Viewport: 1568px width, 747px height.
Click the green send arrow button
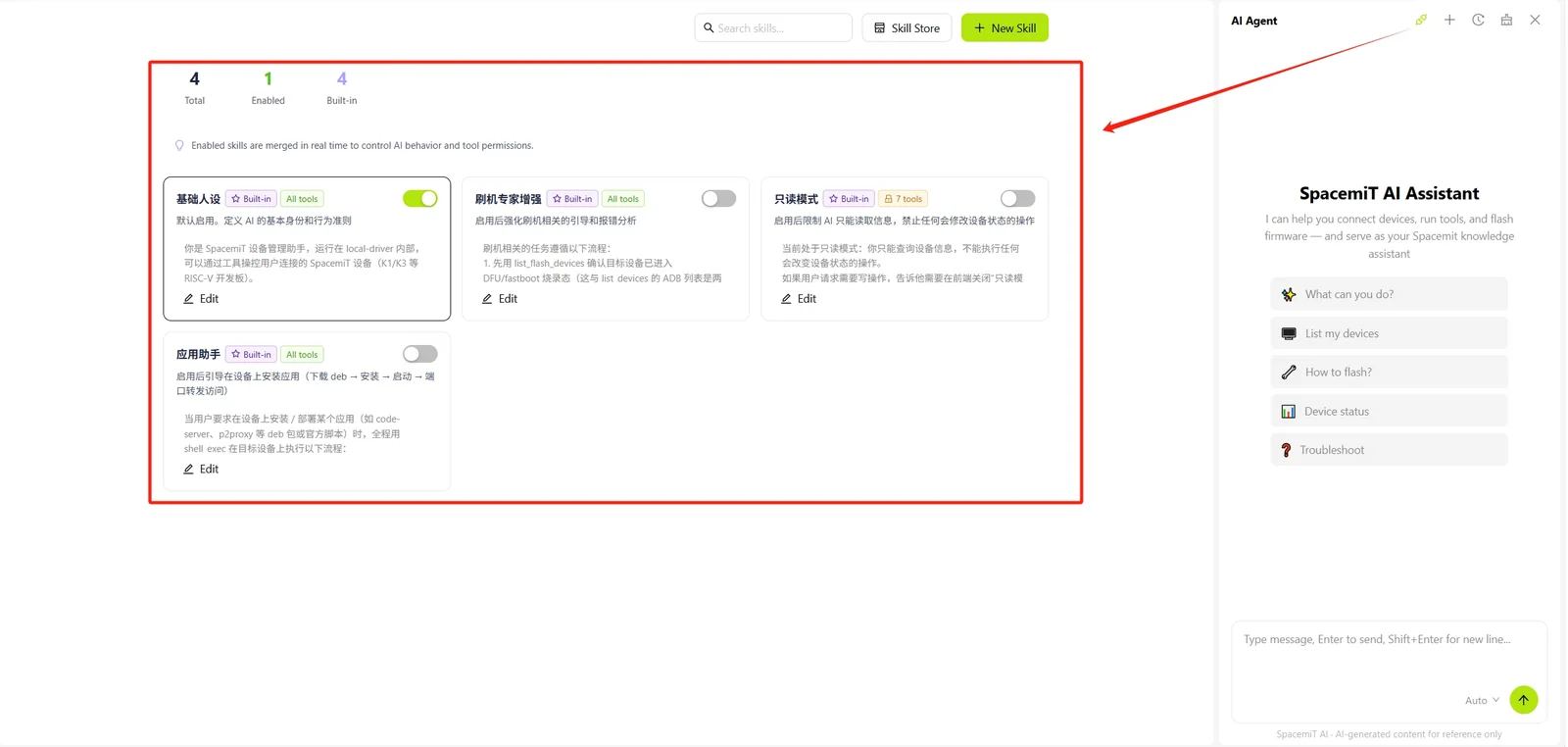click(1523, 699)
